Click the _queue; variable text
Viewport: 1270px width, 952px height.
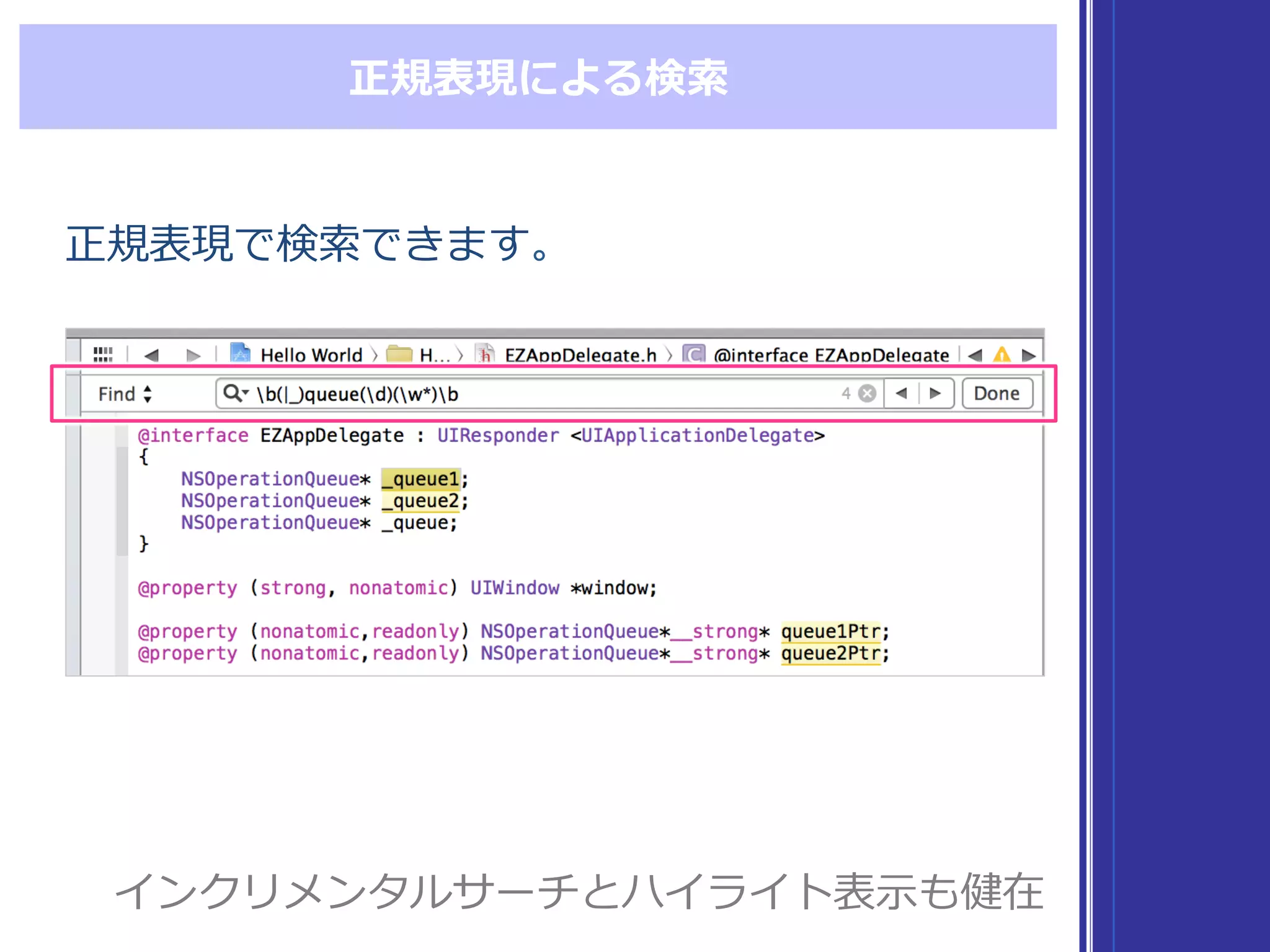click(x=419, y=523)
